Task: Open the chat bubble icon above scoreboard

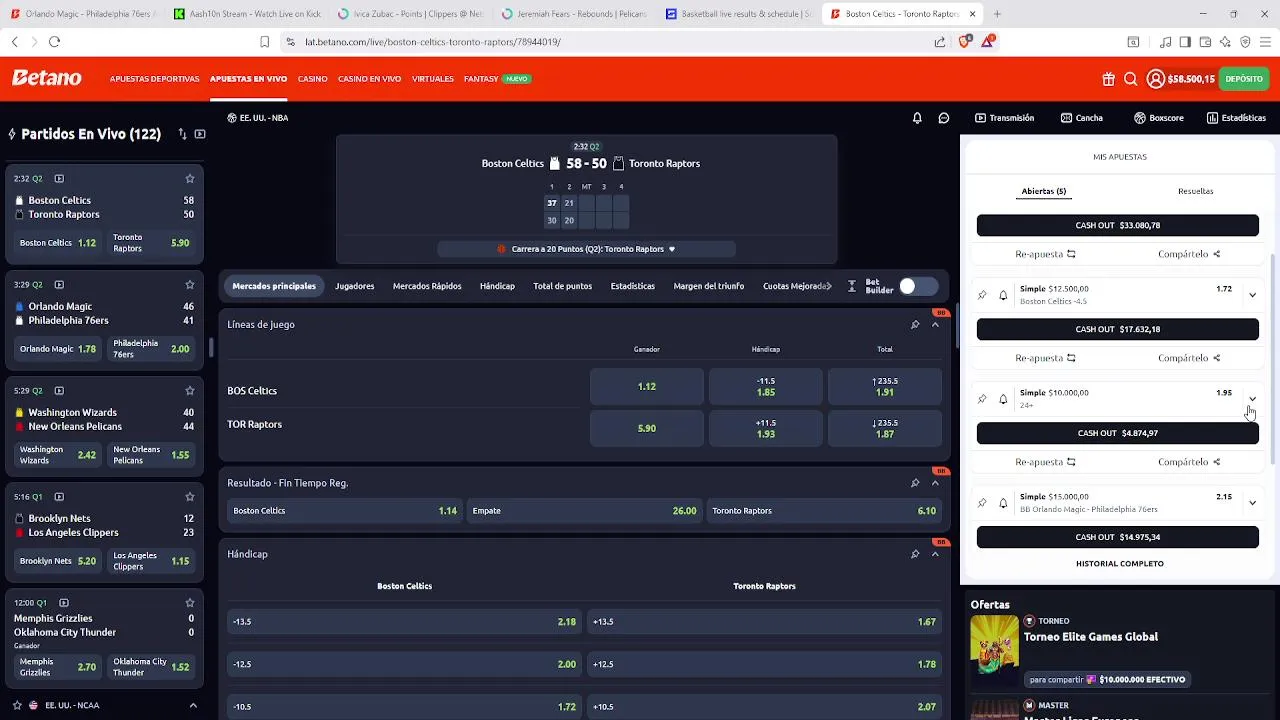Action: [943, 118]
